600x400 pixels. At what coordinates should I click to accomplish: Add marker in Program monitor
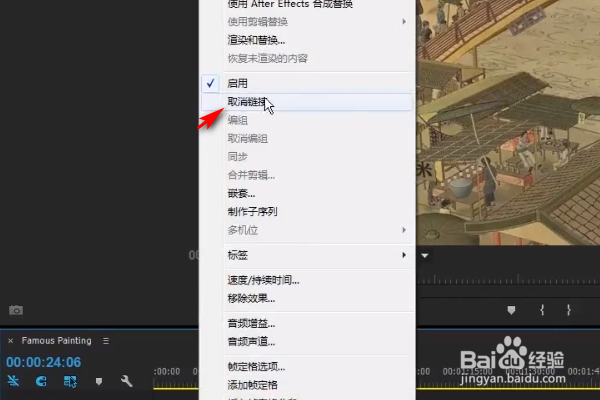tap(511, 310)
